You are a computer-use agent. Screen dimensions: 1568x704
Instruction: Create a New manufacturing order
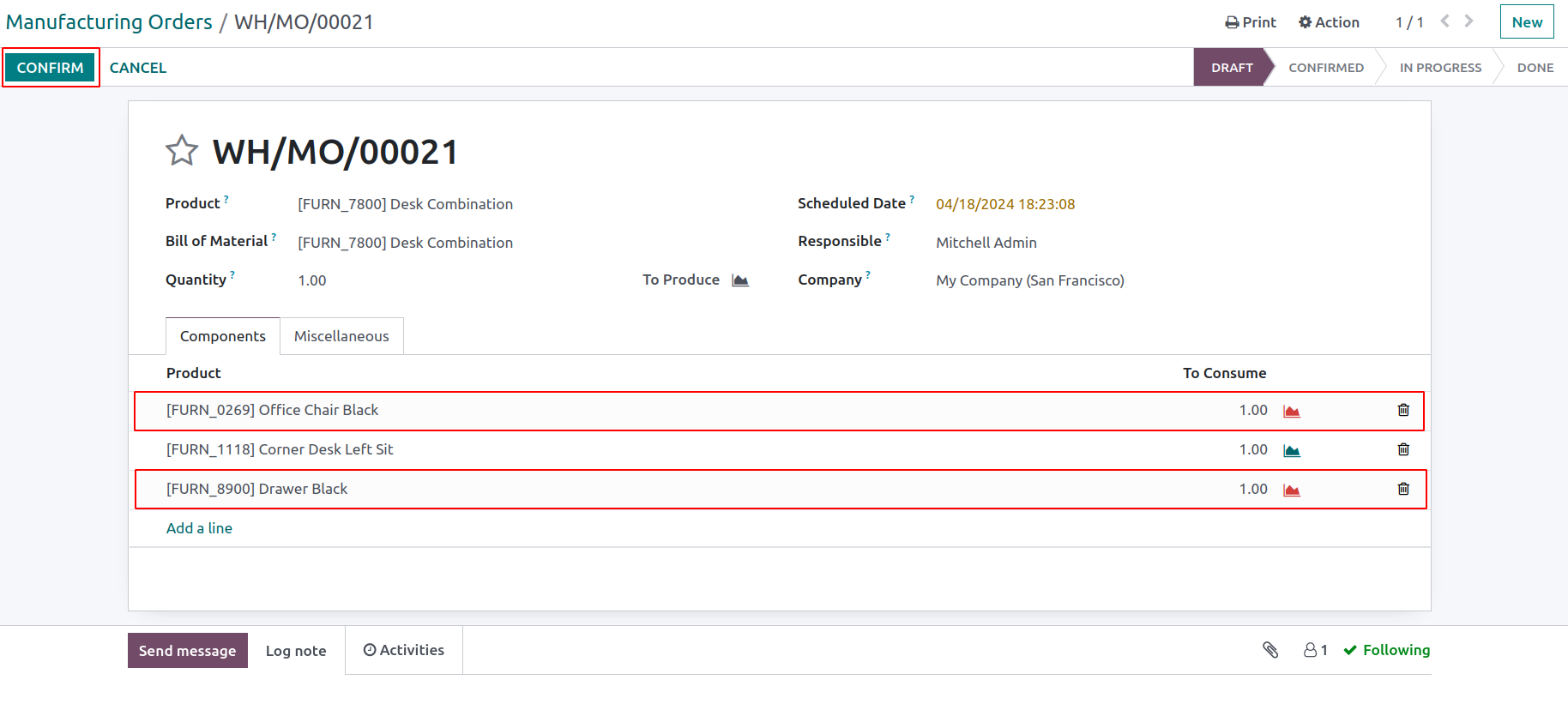(x=1527, y=22)
